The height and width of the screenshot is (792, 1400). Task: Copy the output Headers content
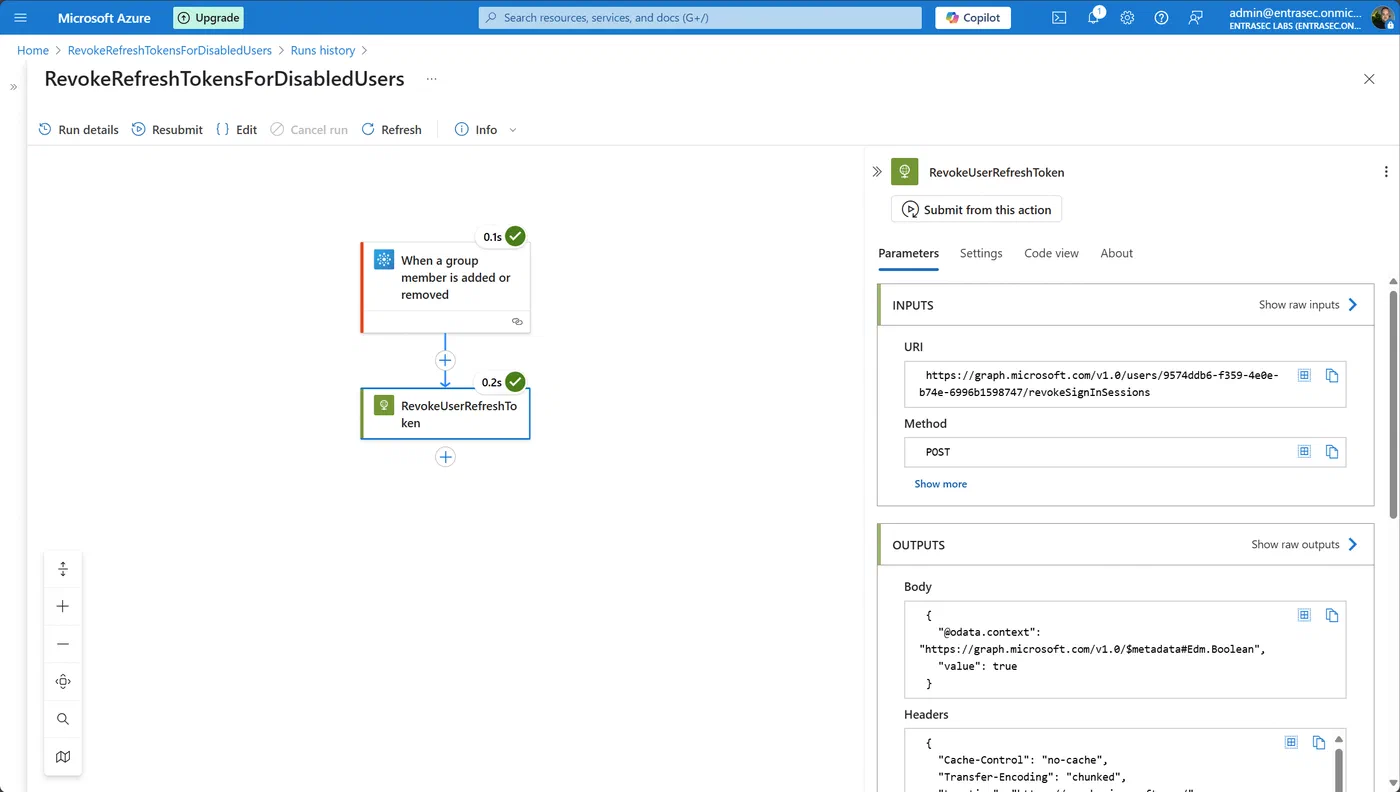click(1319, 742)
